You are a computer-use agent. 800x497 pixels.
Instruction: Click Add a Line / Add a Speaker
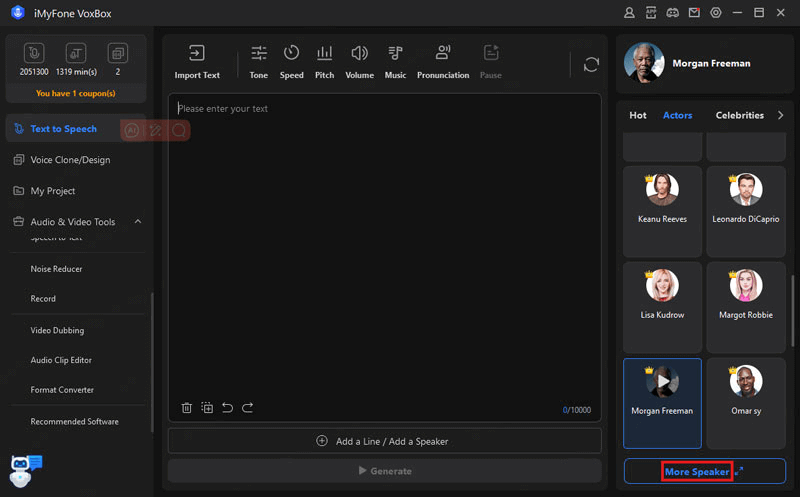click(385, 441)
